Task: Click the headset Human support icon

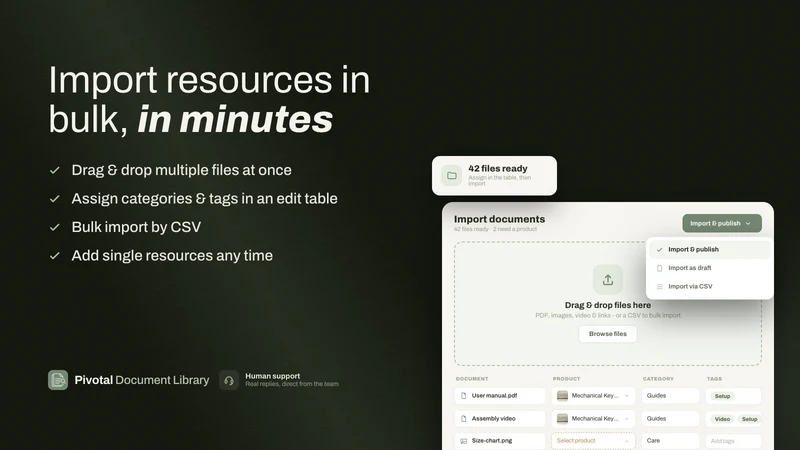Action: click(x=229, y=380)
